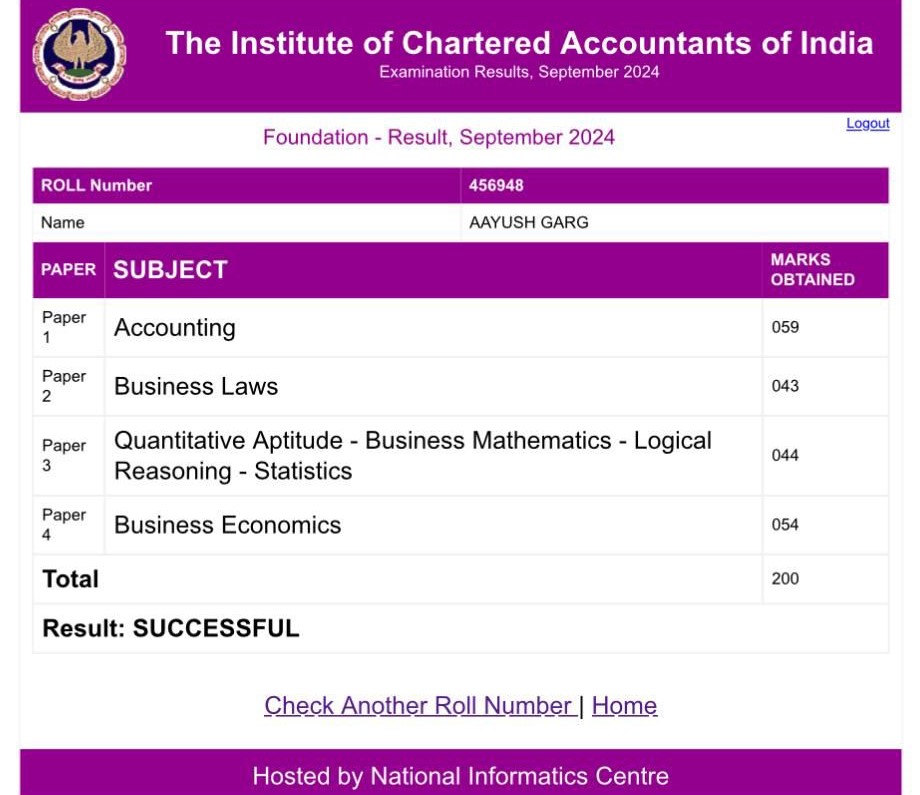The height and width of the screenshot is (795, 920).
Task: Click the Logout link
Action: [x=867, y=124]
